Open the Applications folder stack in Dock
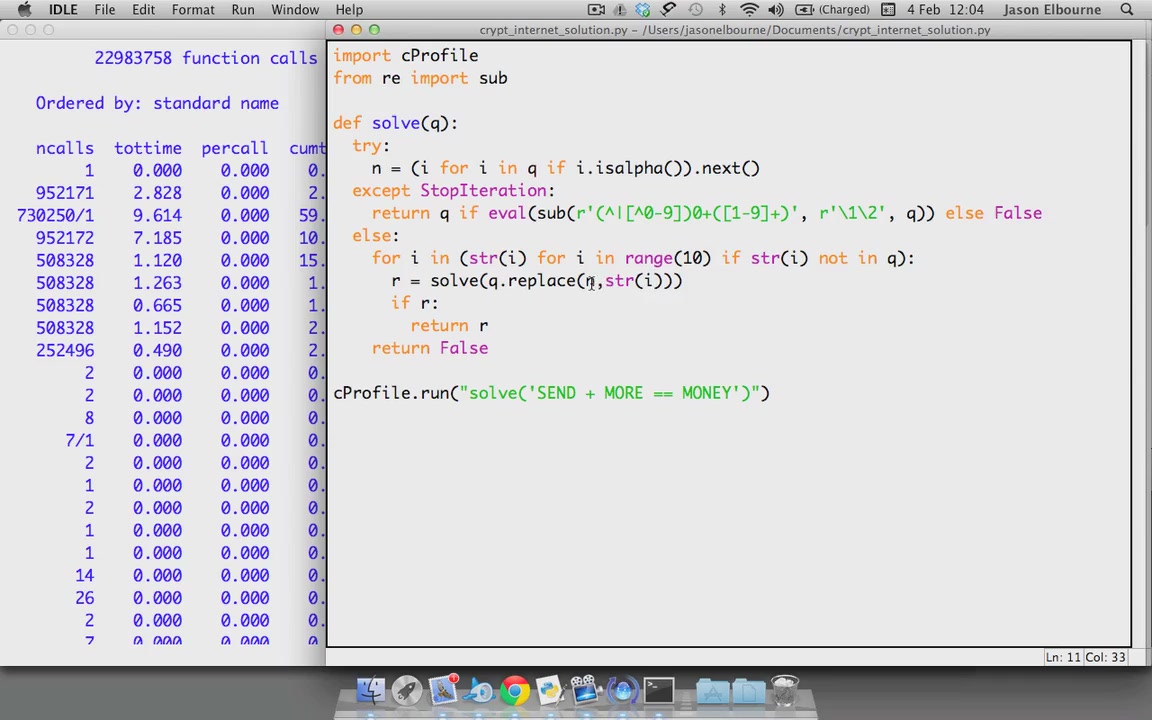This screenshot has width=1152, height=720. tap(712, 692)
